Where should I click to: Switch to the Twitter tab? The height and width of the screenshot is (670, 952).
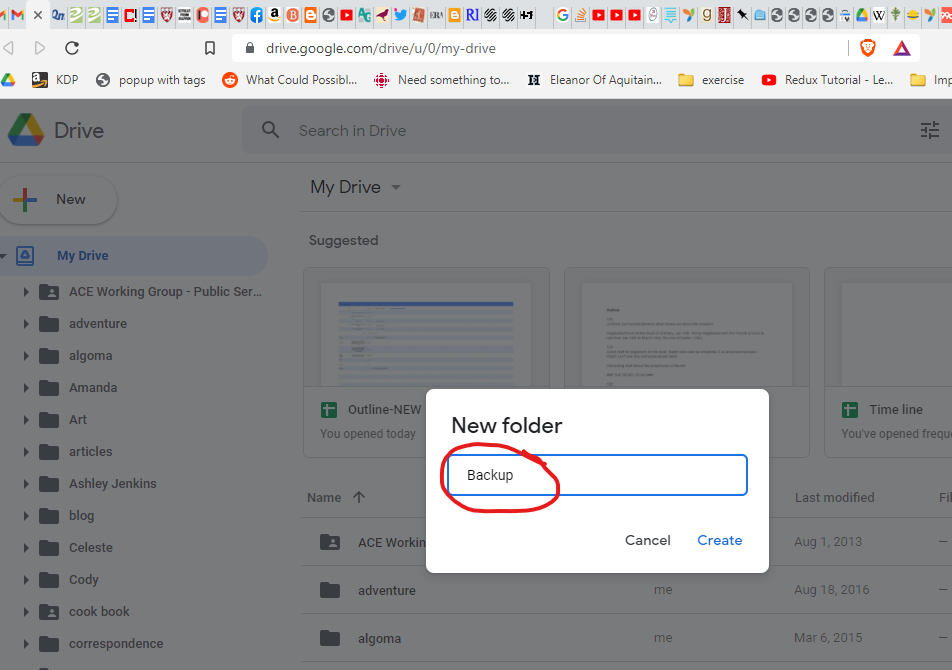click(x=400, y=15)
